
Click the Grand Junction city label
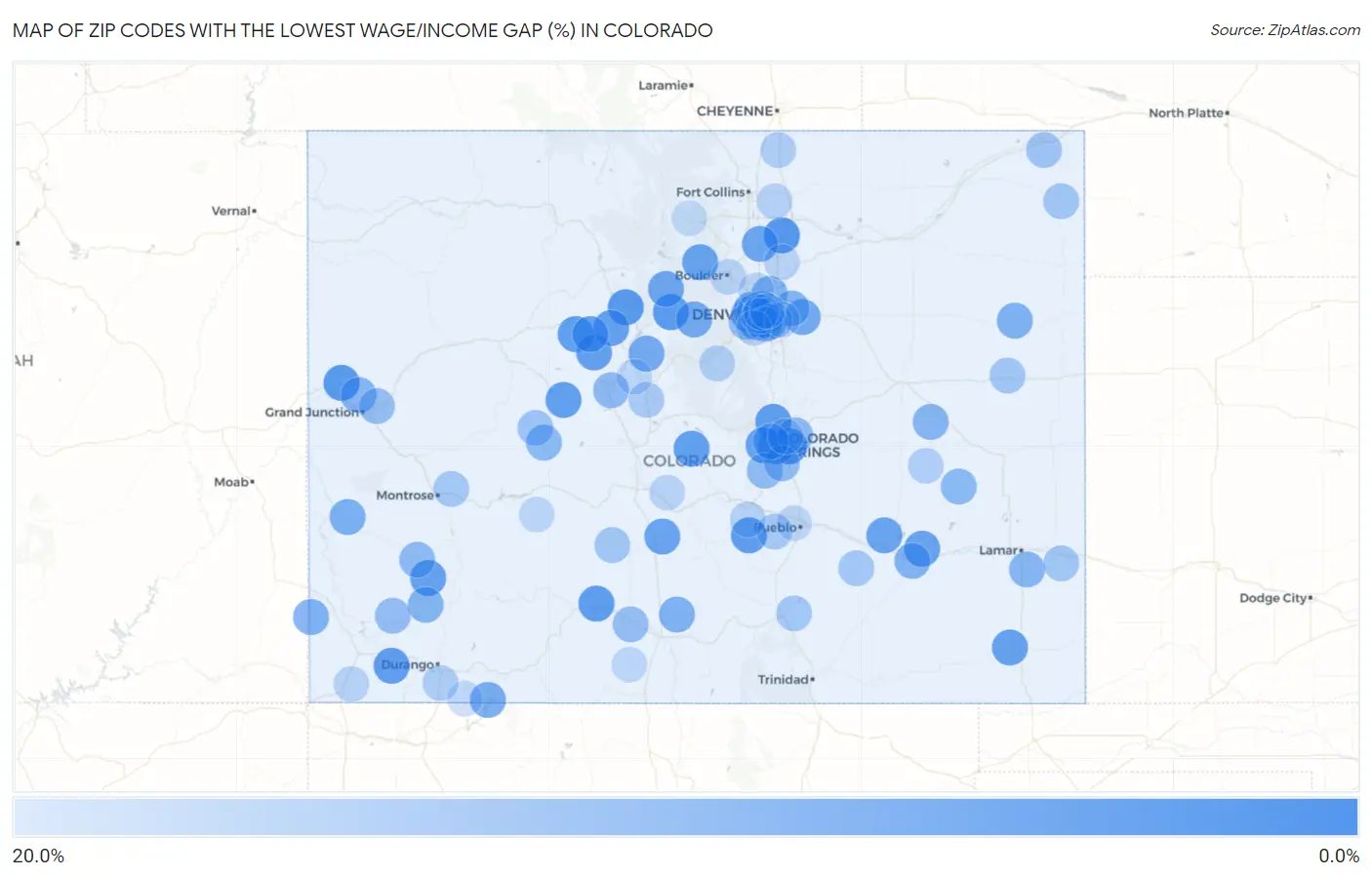[314, 413]
